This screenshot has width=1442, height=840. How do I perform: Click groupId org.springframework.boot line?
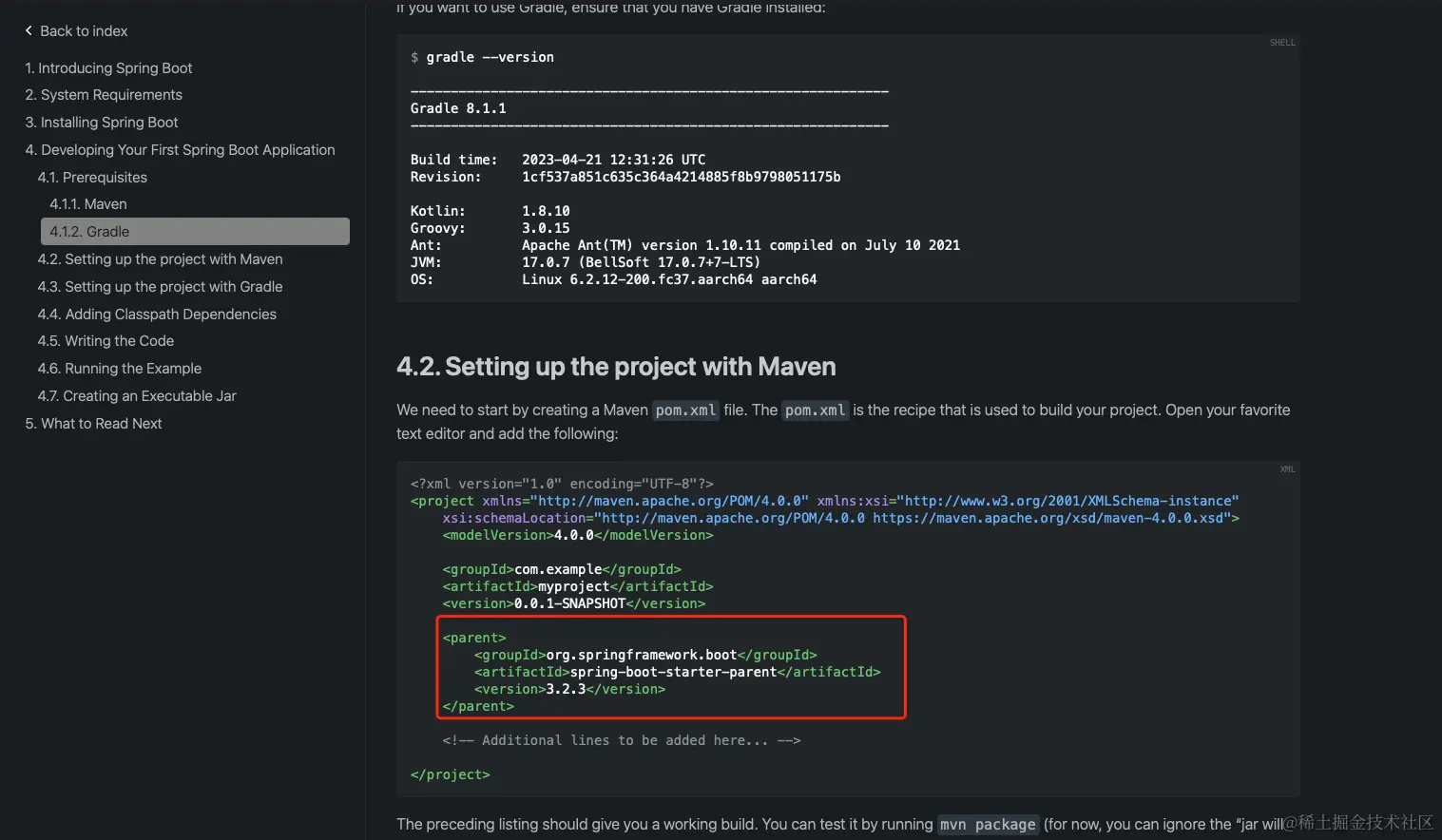click(645, 655)
